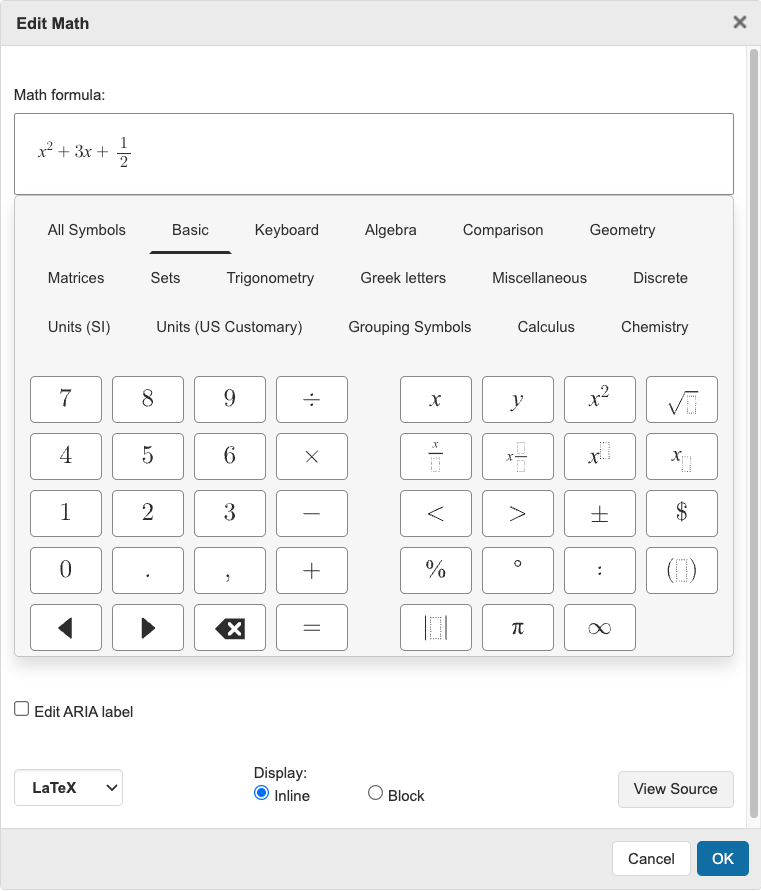This screenshot has width=761, height=891.
Task: Open the Discrete tab
Action: 660,278
